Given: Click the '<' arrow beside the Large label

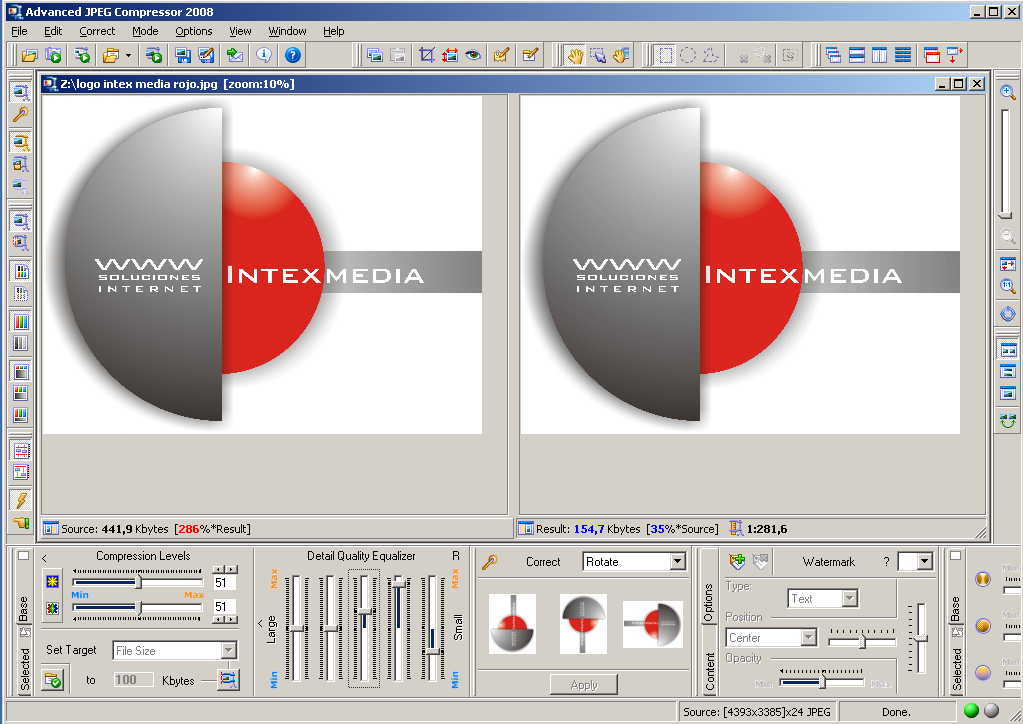Looking at the screenshot, I should [260, 624].
